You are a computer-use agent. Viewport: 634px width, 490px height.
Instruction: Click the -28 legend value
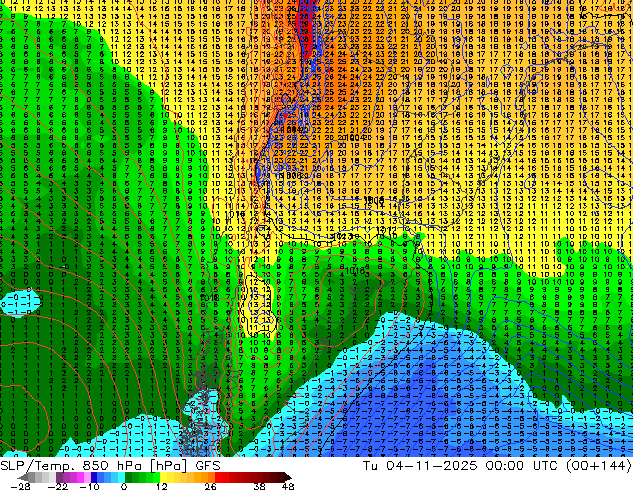(20, 486)
